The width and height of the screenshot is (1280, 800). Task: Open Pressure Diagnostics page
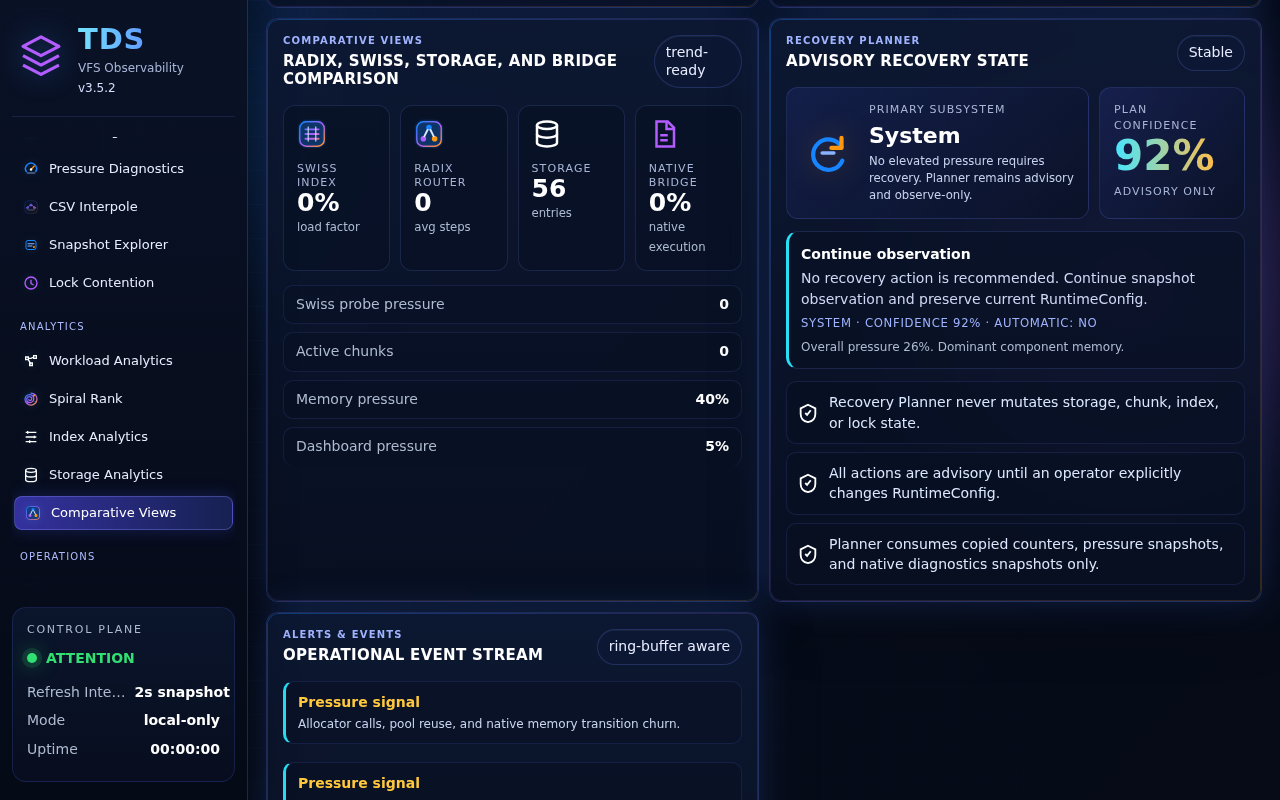coord(123,169)
